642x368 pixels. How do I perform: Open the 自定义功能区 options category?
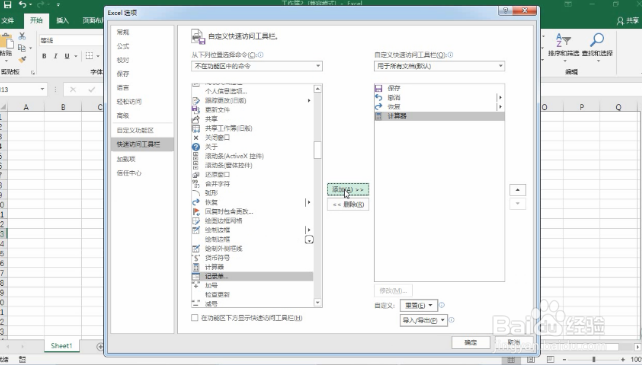(135, 130)
